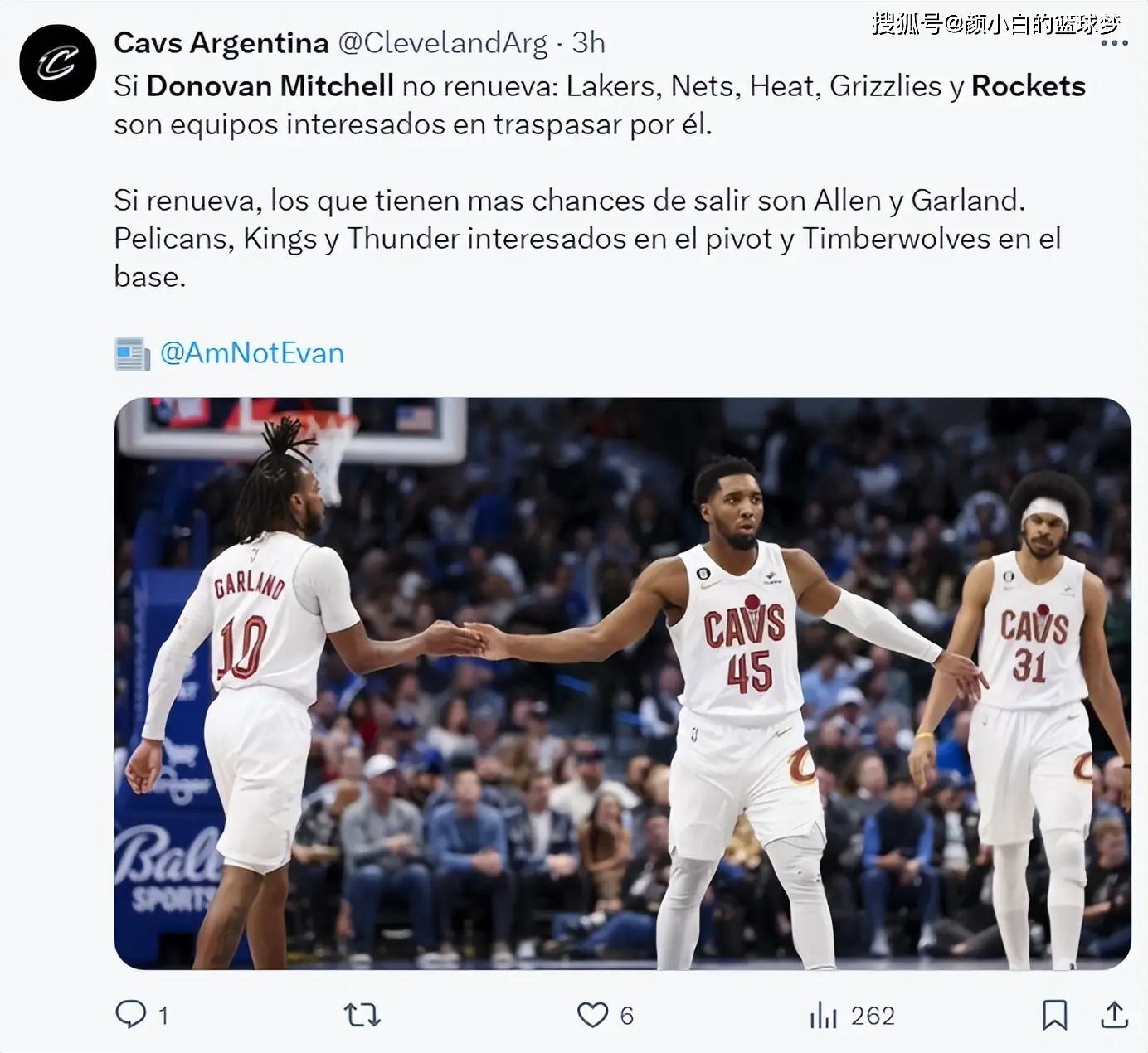Screen dimensions: 1148x1053
Task: View tweet analytics bar chart icon
Action: tap(823, 1015)
